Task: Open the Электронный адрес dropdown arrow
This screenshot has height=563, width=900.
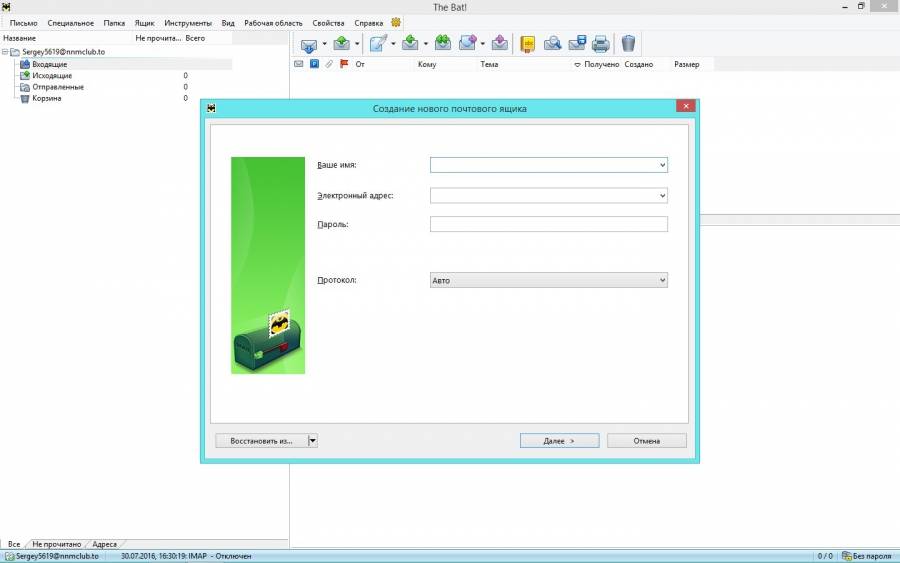Action: pos(662,196)
